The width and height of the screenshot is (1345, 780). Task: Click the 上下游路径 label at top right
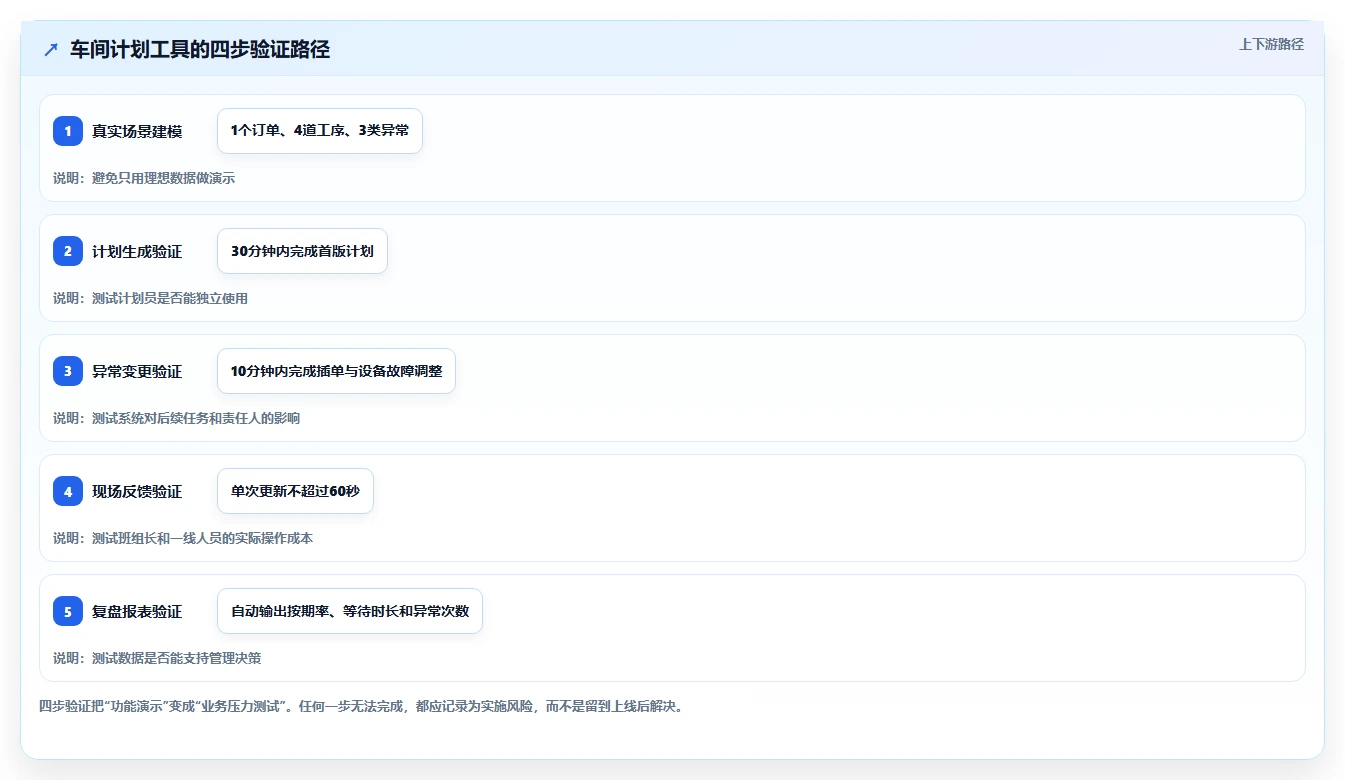(1271, 44)
